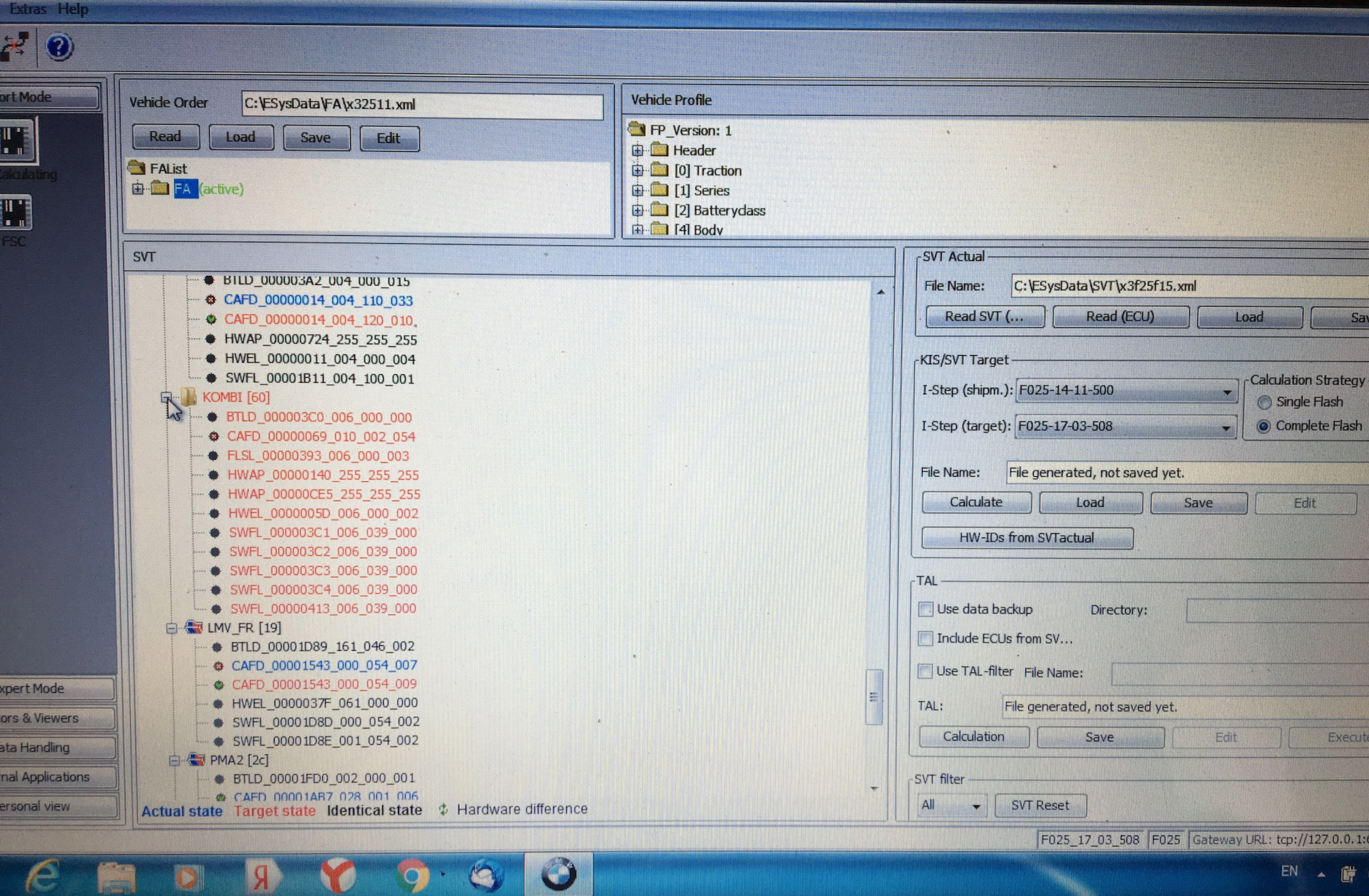Expand the [1] Series folder
The image size is (1369, 896).
click(x=637, y=190)
